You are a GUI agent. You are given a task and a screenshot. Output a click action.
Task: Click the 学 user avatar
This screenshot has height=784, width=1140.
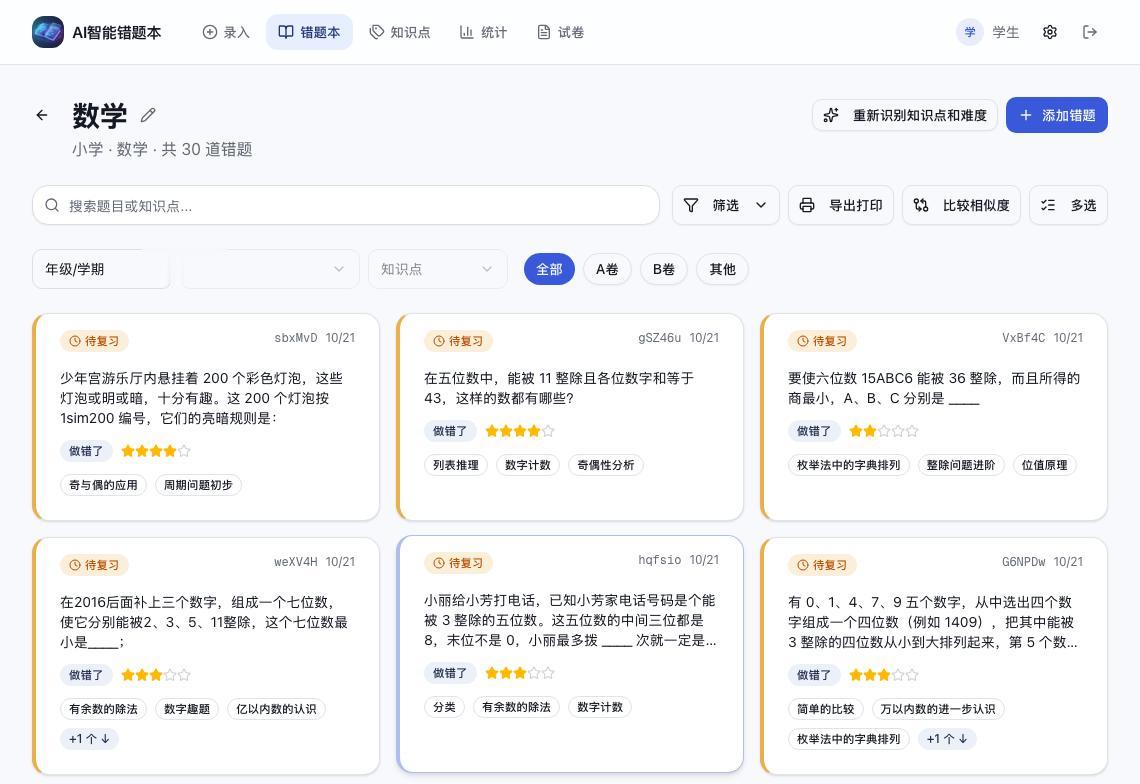(x=969, y=32)
